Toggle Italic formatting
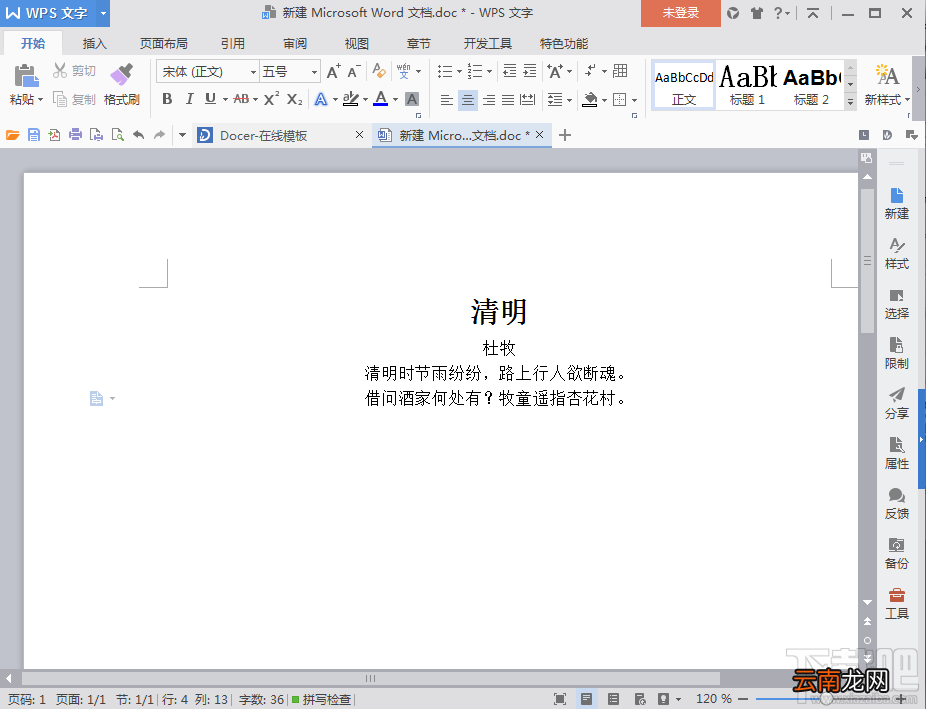 point(189,99)
